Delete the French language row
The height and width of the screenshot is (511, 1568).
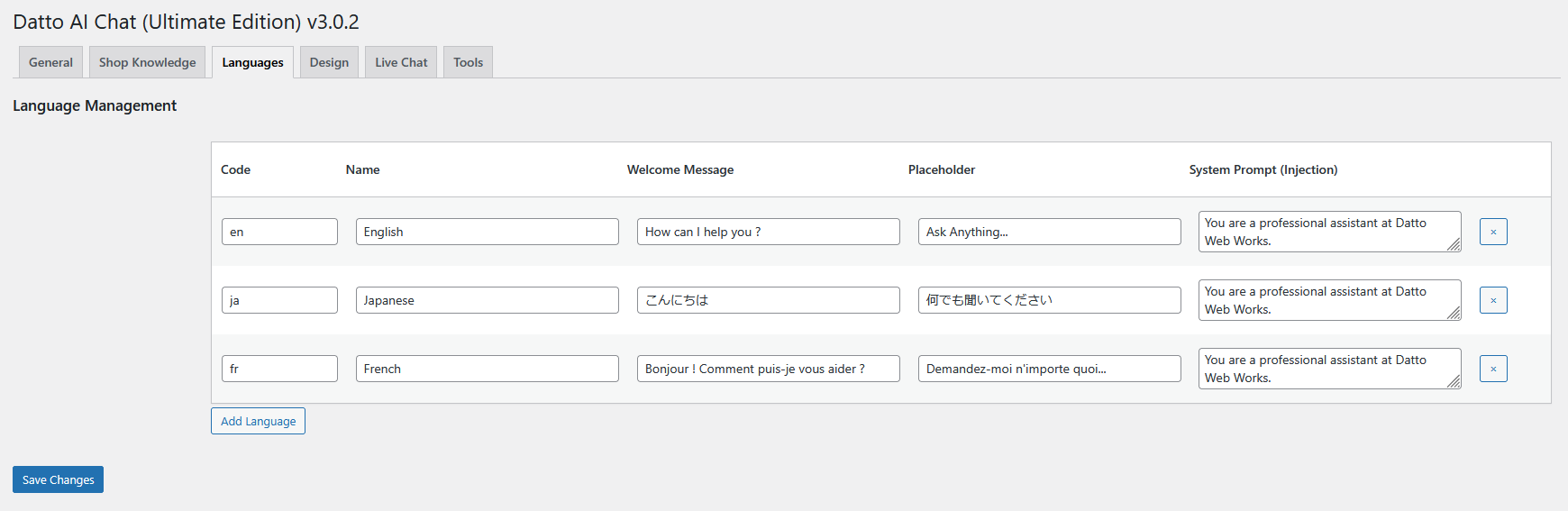click(1492, 369)
